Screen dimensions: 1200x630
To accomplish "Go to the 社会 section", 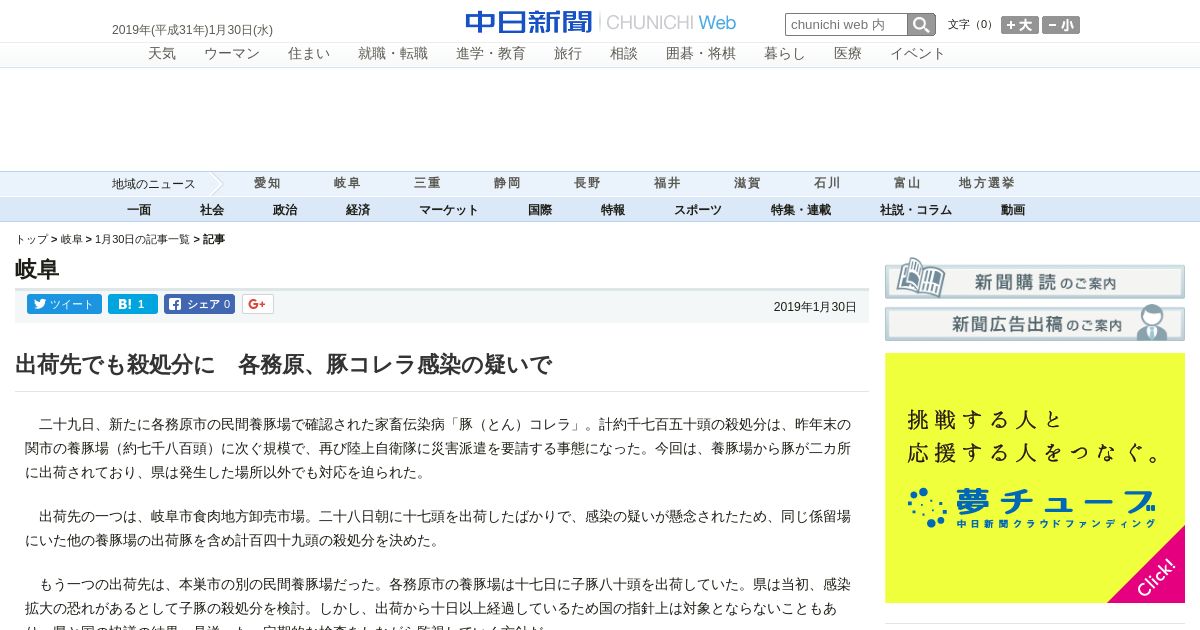I will tap(212, 210).
